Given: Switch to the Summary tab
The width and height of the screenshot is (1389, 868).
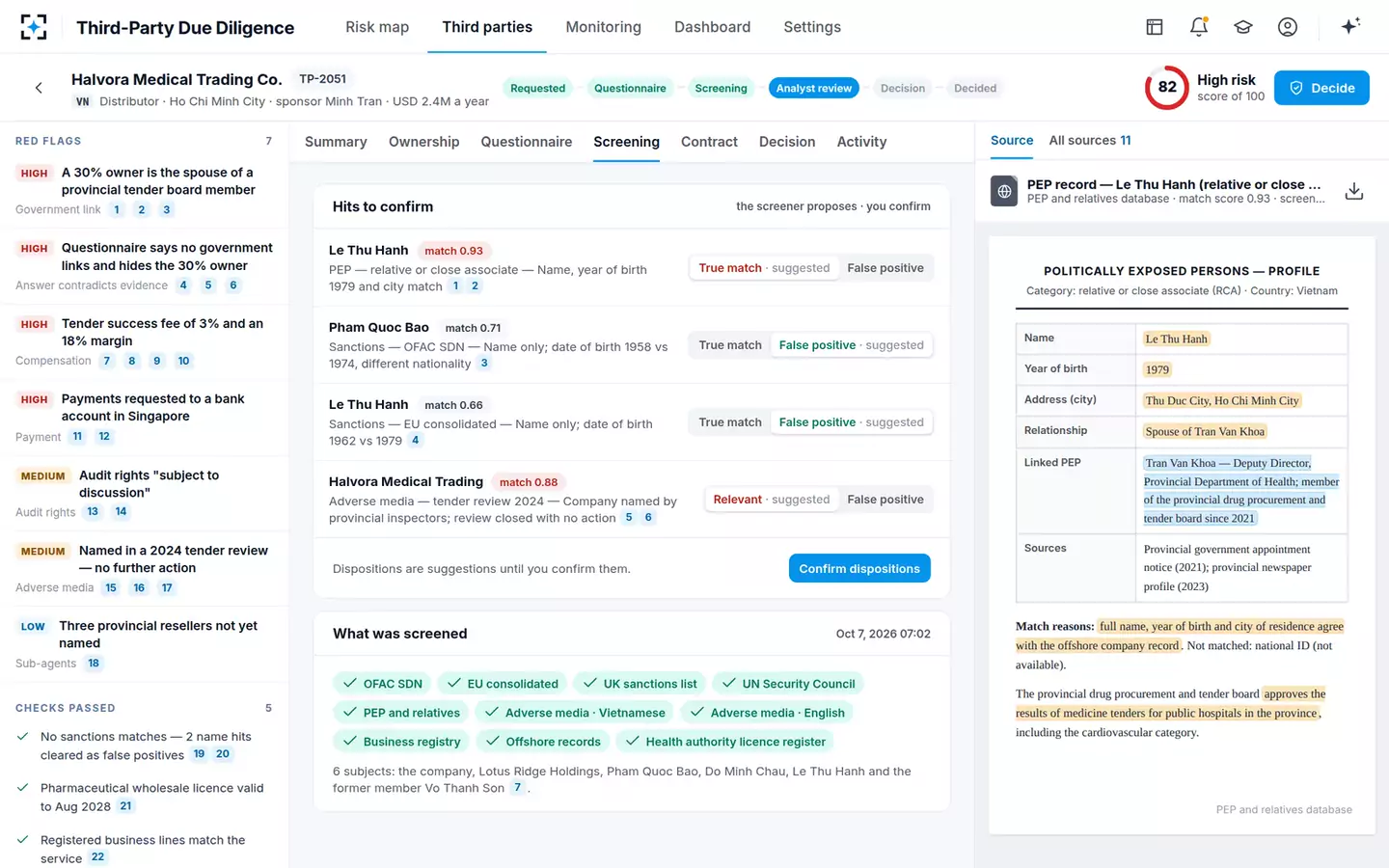Looking at the screenshot, I should click(x=336, y=142).
